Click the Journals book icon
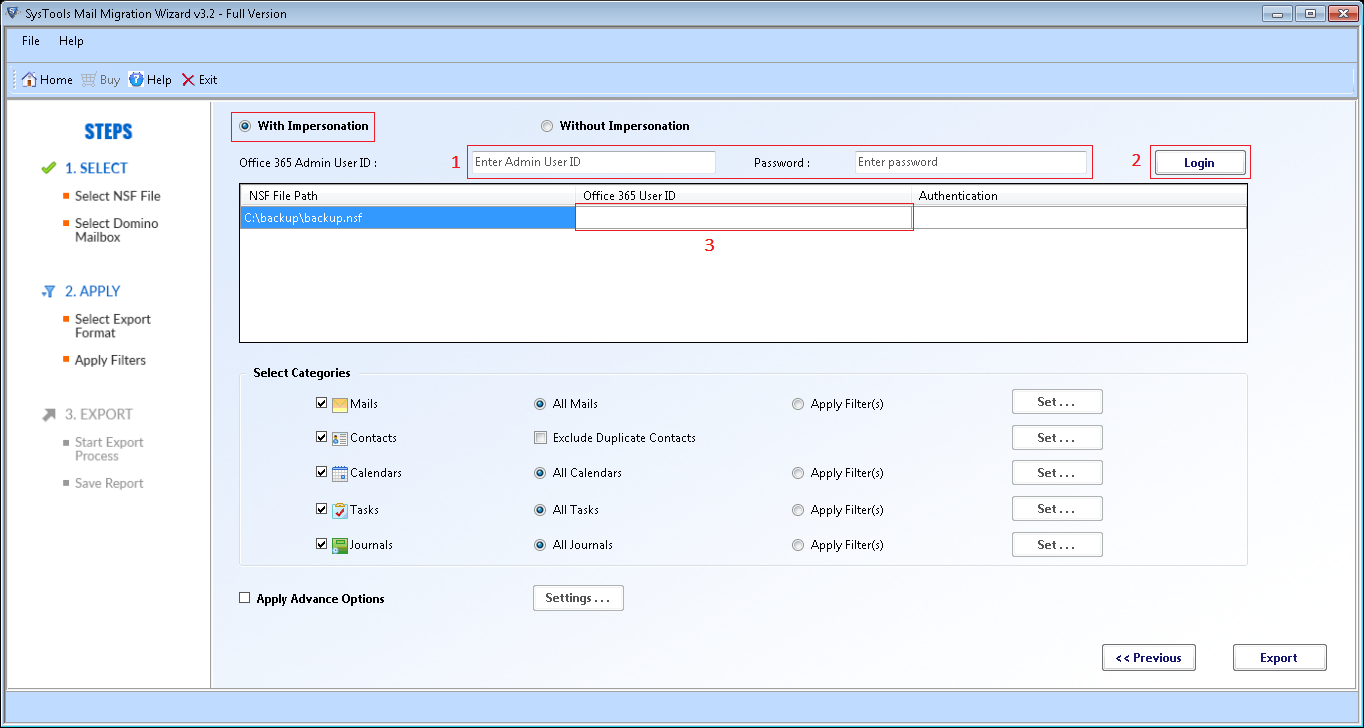 click(340, 545)
